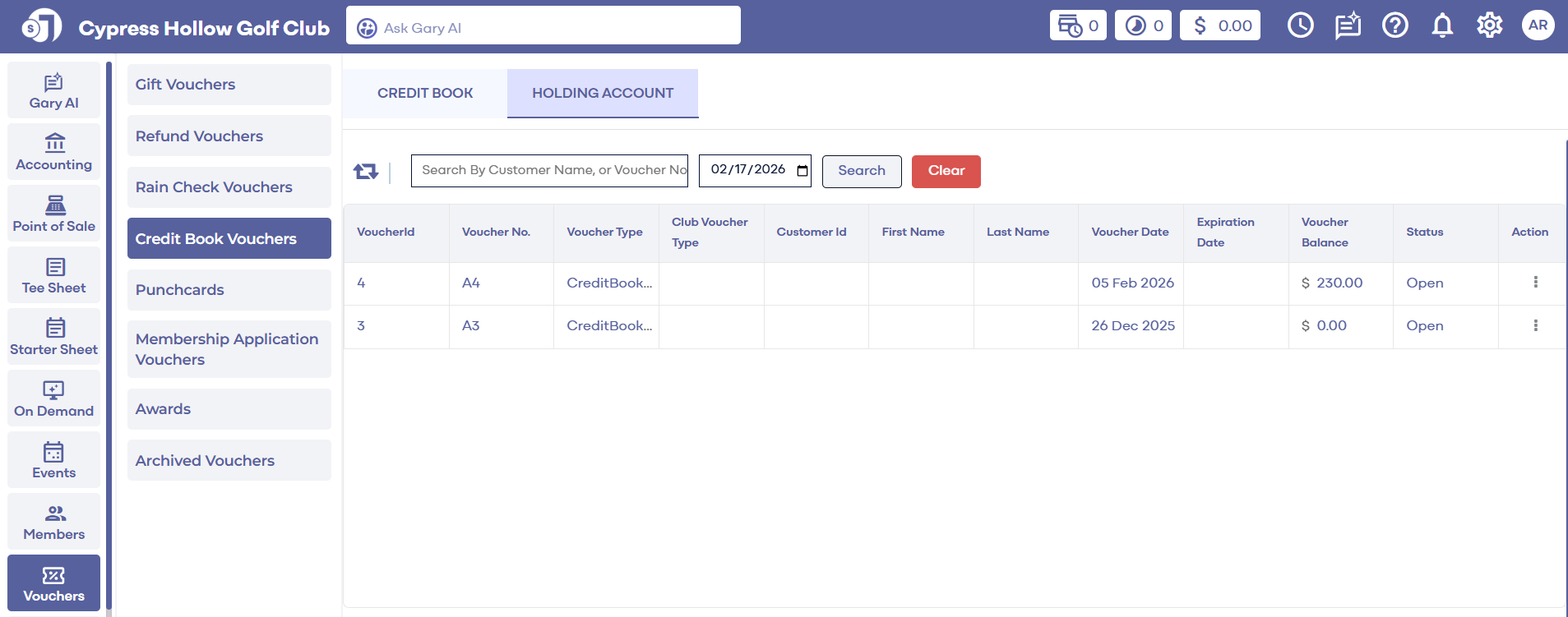Click the Search button
1568x617 pixels.
[x=861, y=171]
